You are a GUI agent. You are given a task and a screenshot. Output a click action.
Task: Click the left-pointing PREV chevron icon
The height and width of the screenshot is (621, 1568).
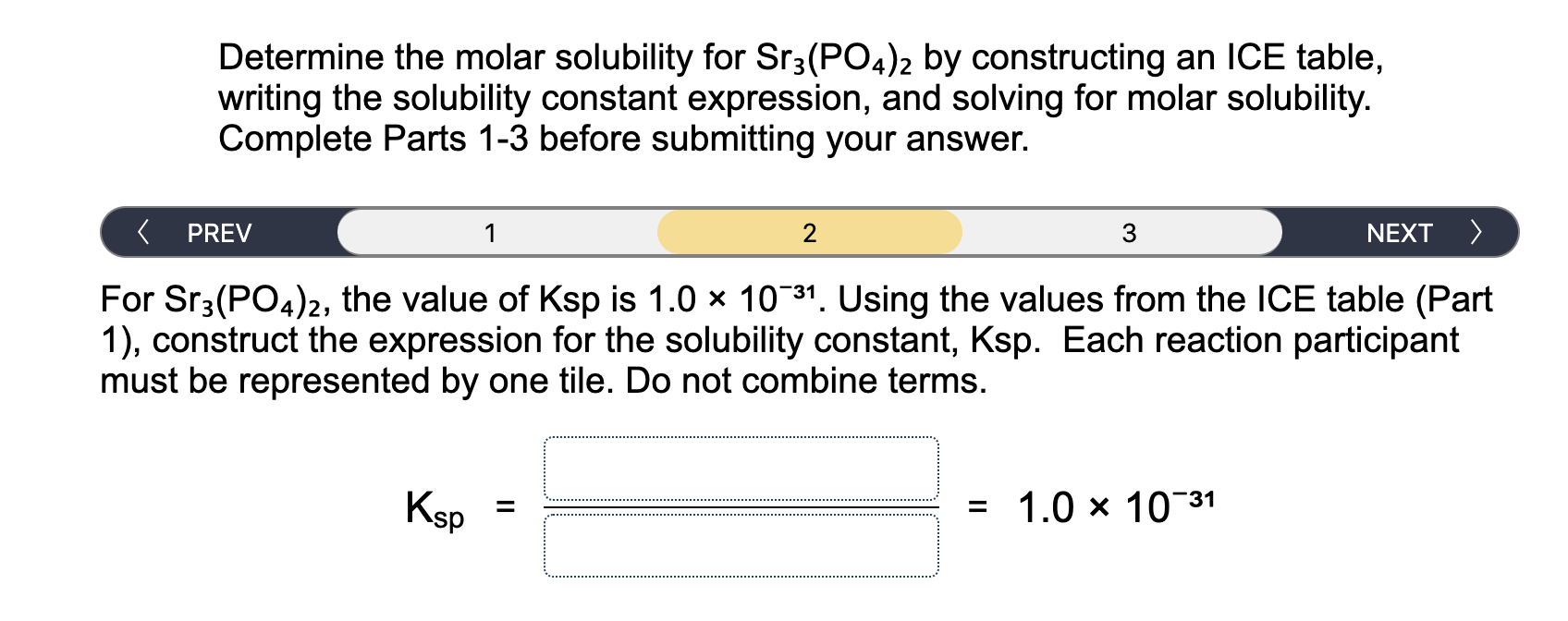point(143,233)
